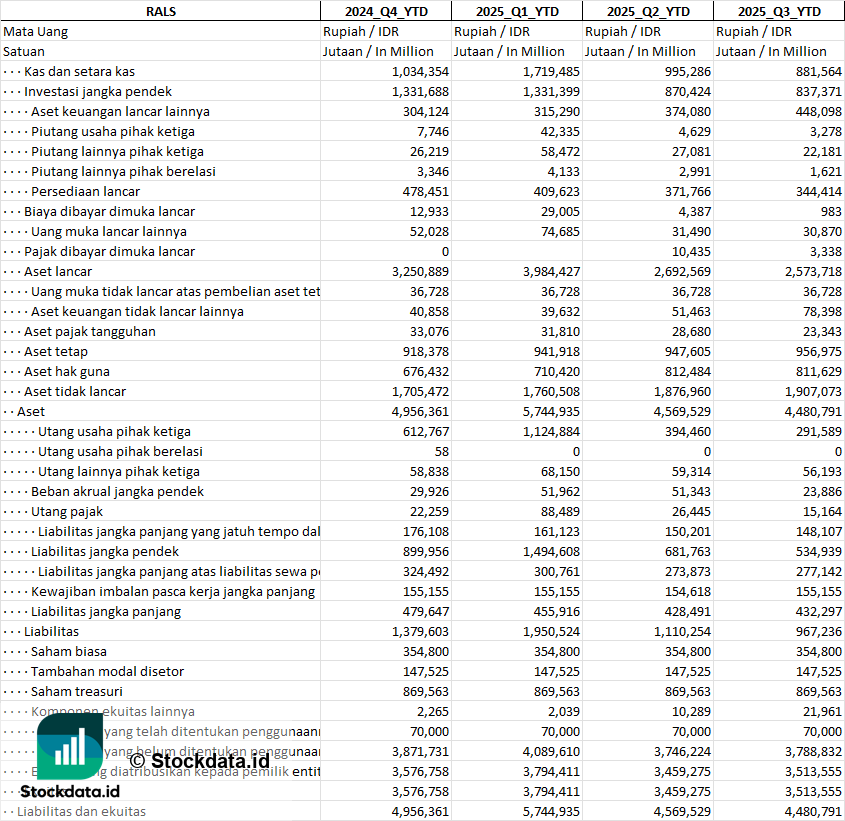Click the Mata Uang row label
This screenshot has width=845, height=821.
[36, 31]
